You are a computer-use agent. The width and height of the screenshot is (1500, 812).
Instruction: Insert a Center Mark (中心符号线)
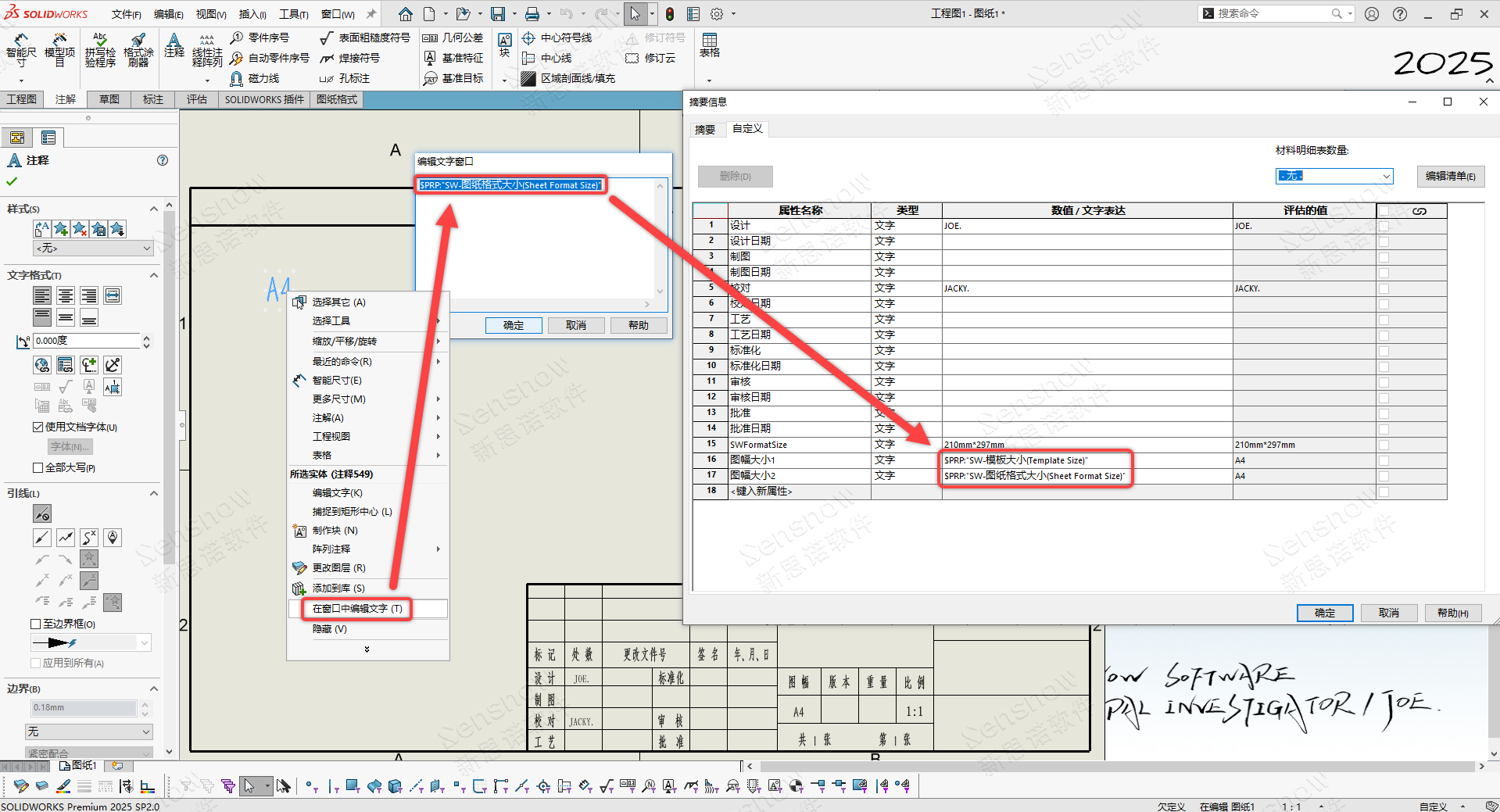(x=557, y=38)
